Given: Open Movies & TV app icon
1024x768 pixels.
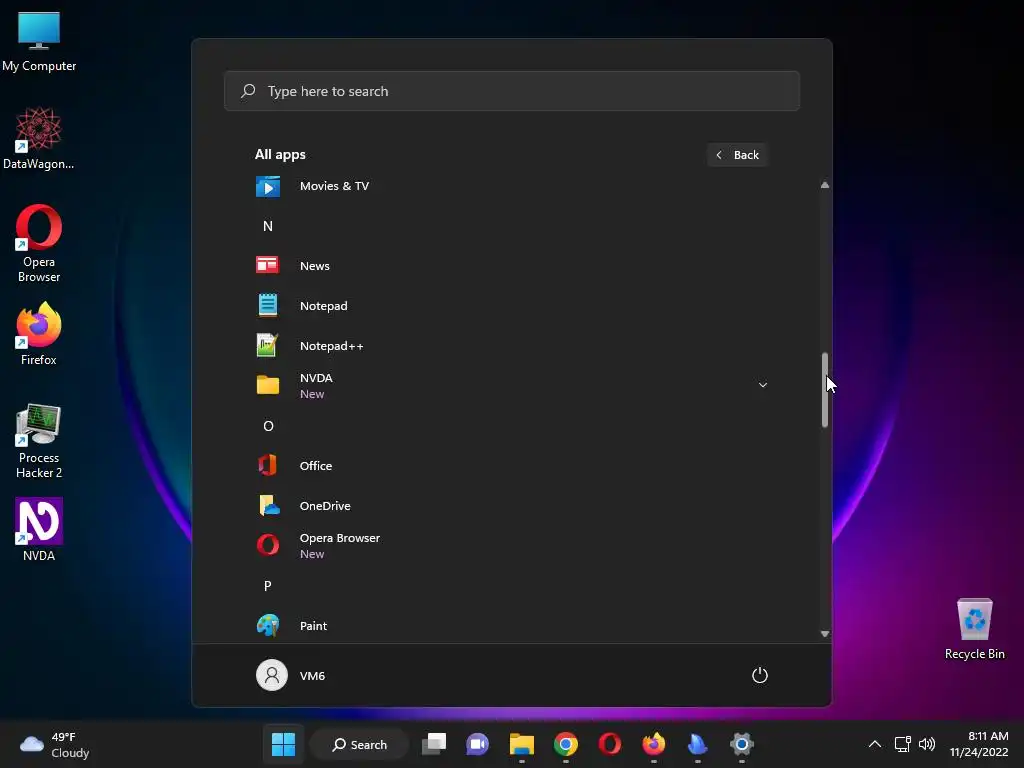Looking at the screenshot, I should (268, 187).
